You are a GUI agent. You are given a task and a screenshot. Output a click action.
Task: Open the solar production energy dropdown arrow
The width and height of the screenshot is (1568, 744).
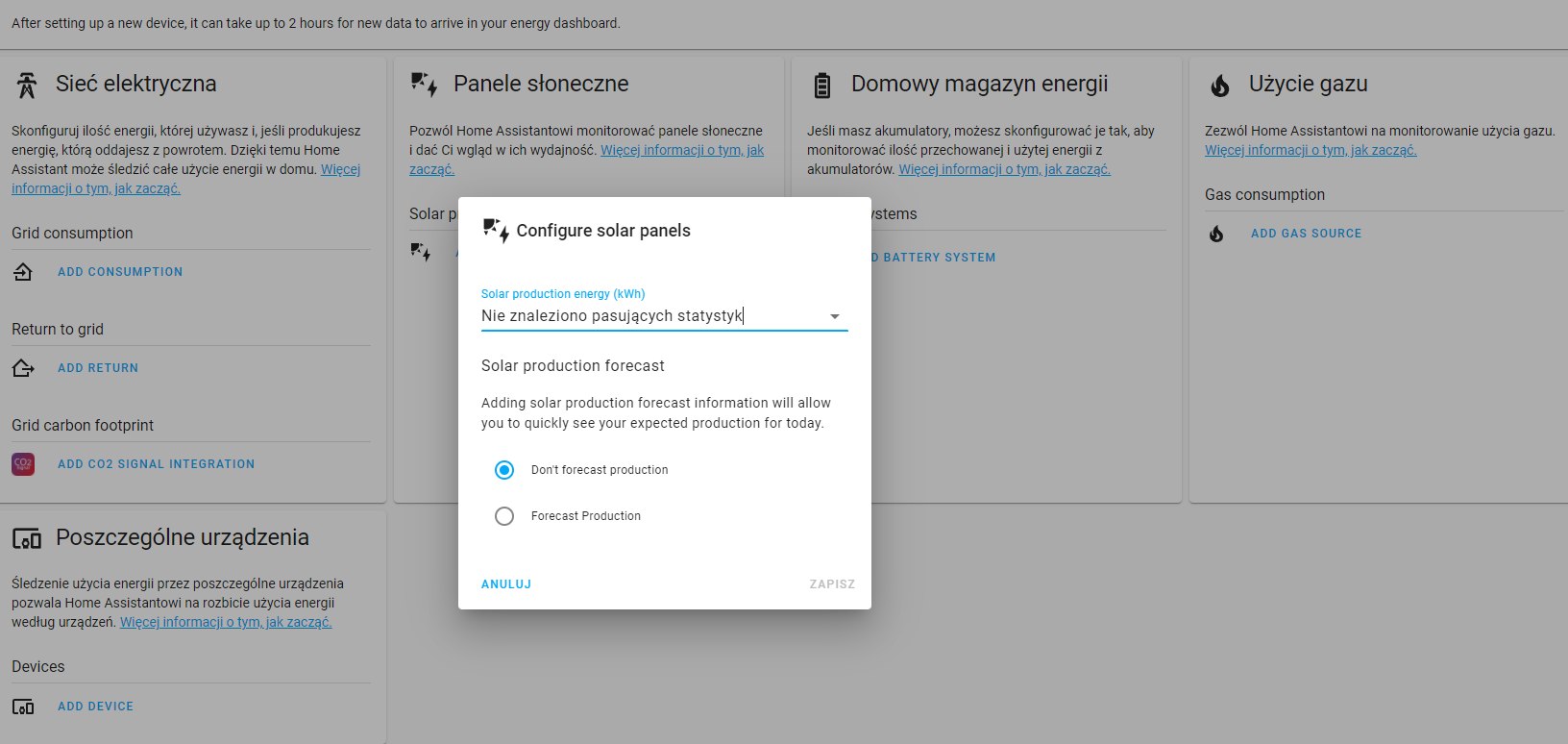pyautogui.click(x=835, y=316)
